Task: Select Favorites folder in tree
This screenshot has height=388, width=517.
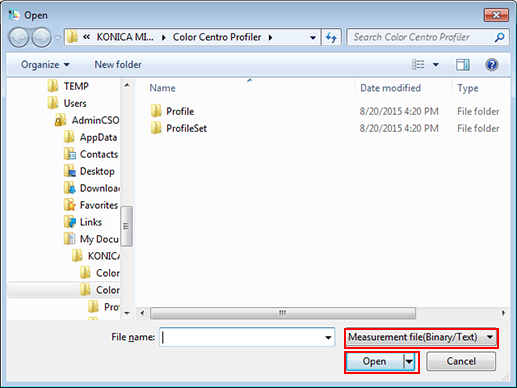Action: pos(91,205)
